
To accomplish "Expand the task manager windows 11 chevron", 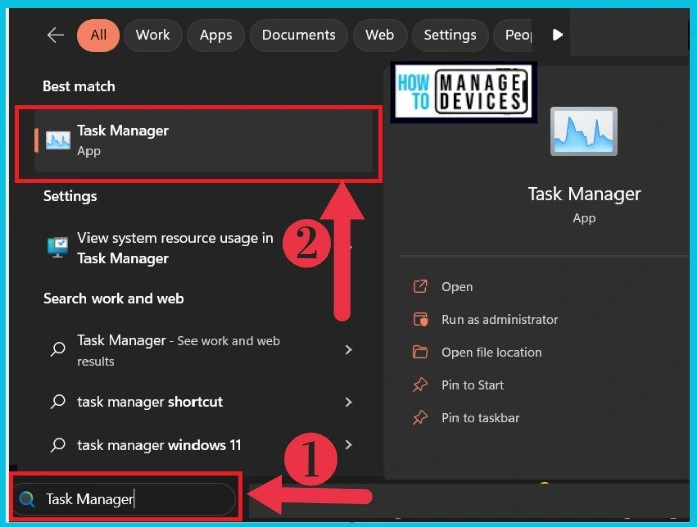I will [x=348, y=444].
